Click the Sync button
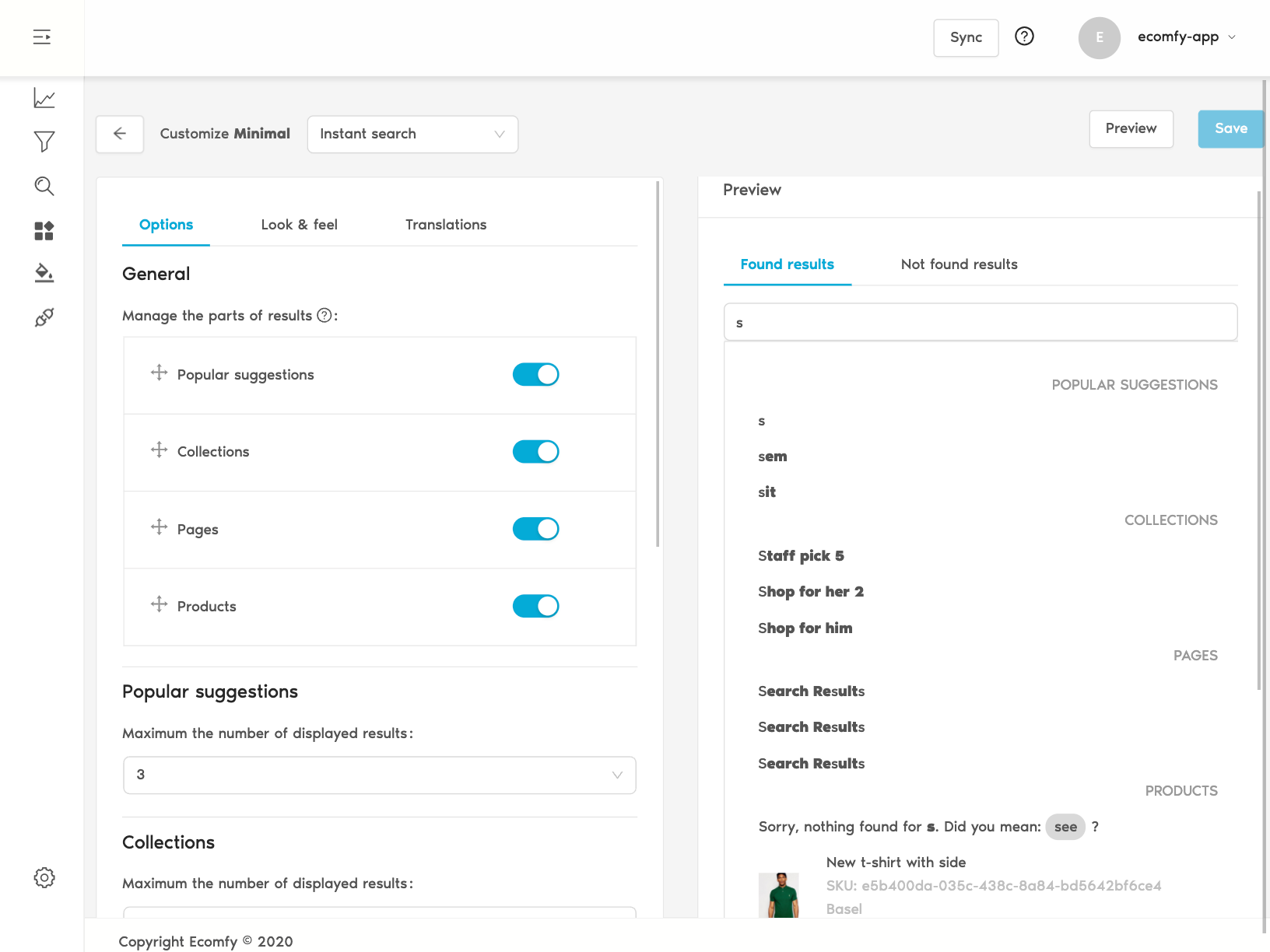This screenshot has height=952, width=1270. coord(966,37)
